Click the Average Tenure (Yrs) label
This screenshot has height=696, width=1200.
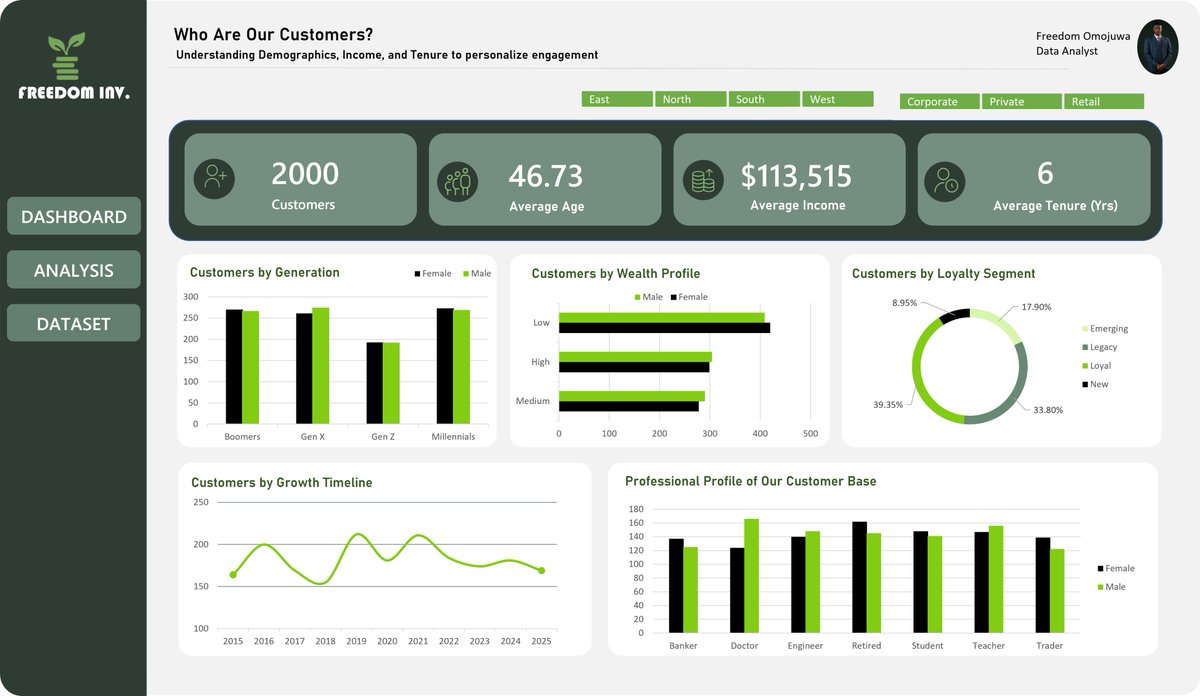pos(1055,206)
